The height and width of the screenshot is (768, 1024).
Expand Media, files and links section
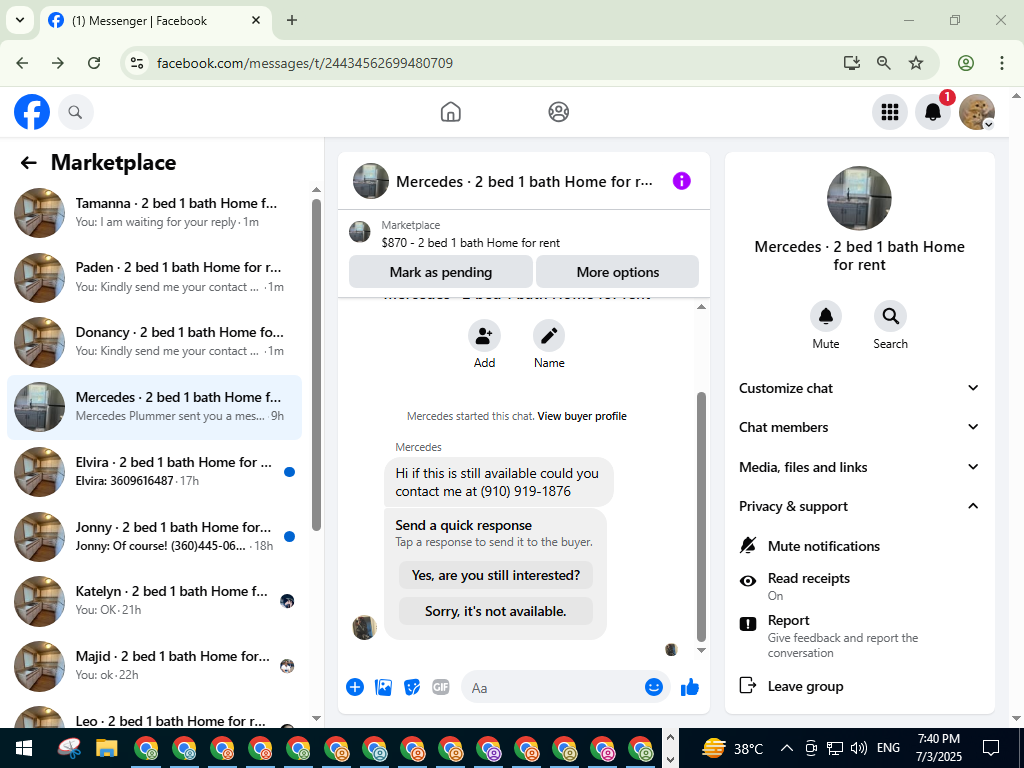pyautogui.click(x=859, y=467)
